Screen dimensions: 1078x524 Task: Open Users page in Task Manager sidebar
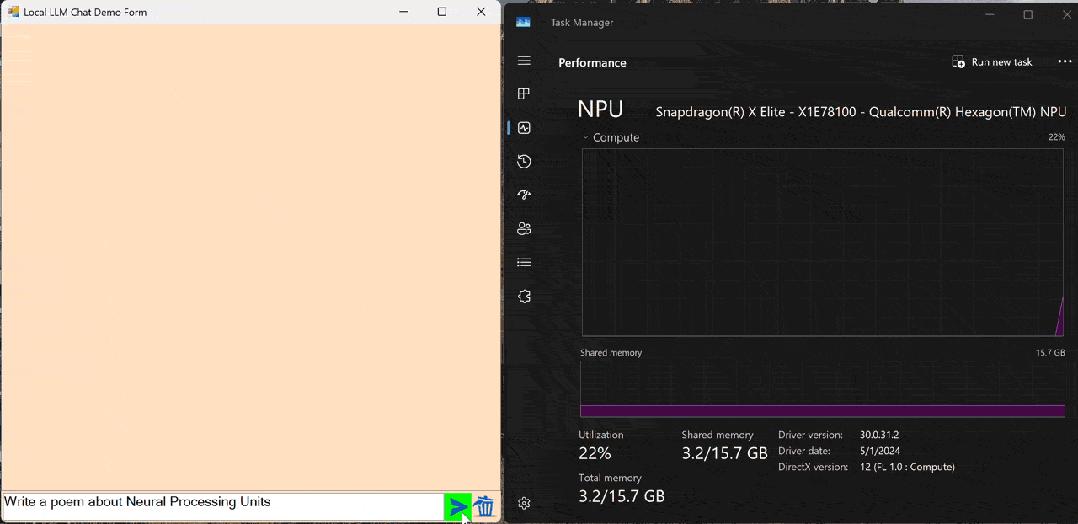[x=524, y=228]
